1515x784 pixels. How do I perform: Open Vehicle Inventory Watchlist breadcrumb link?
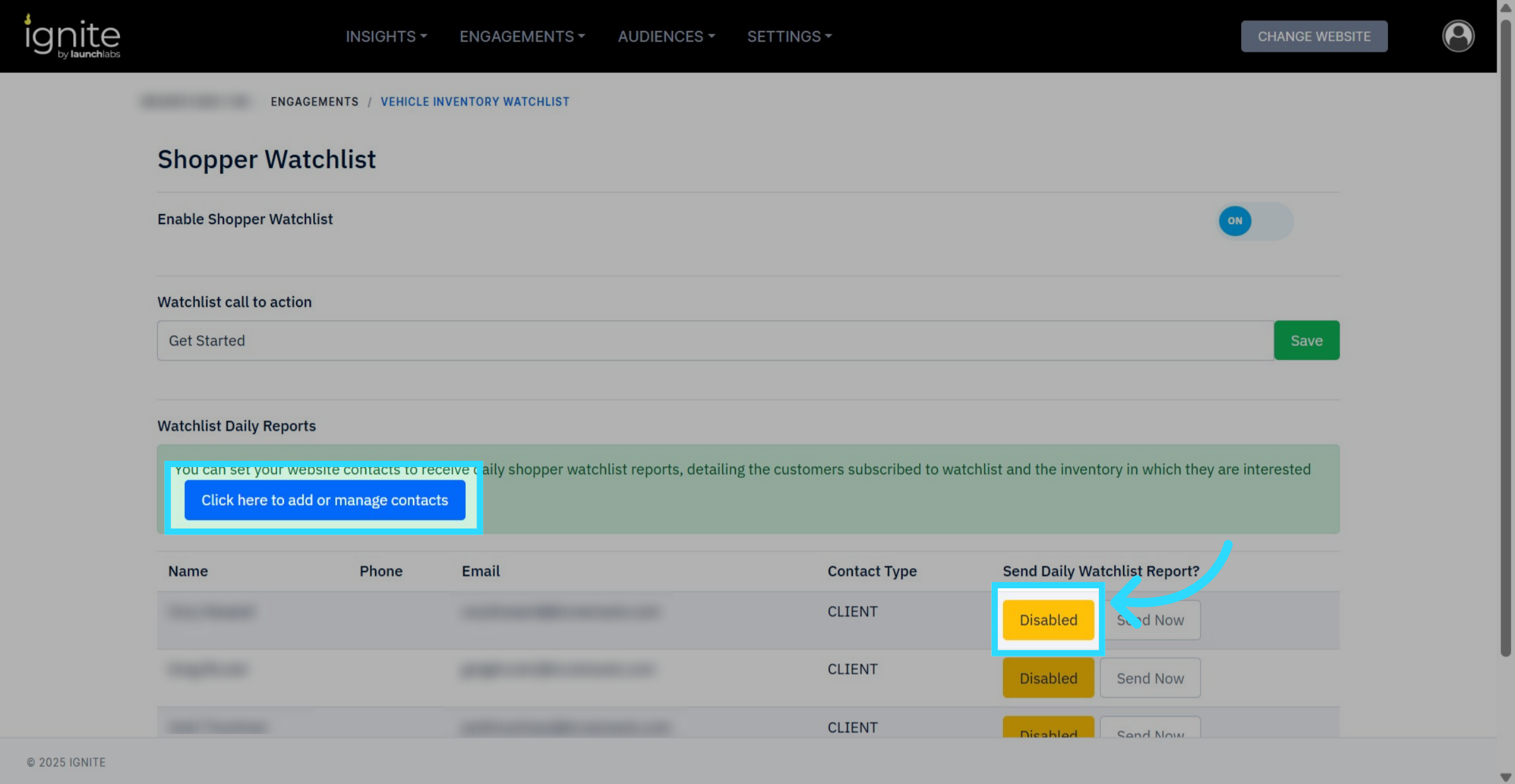[x=475, y=102]
